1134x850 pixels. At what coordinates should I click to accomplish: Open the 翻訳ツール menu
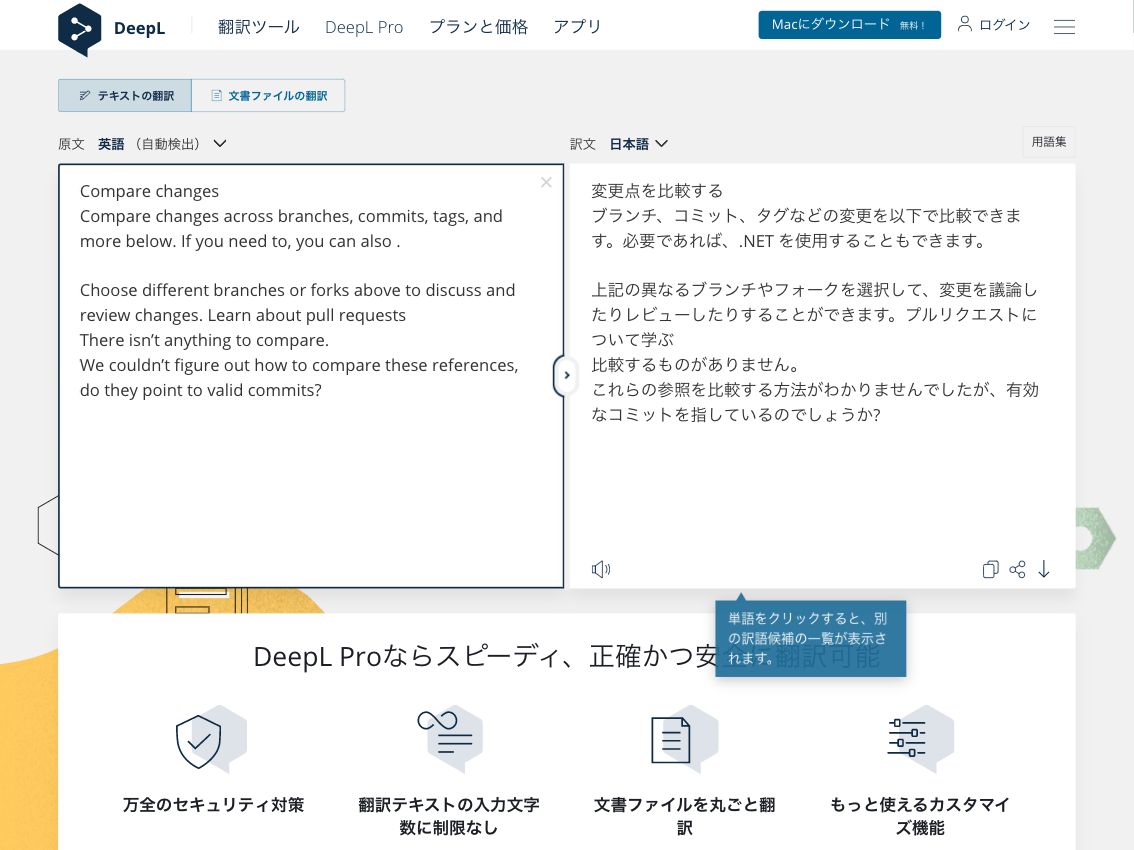pyautogui.click(x=258, y=27)
